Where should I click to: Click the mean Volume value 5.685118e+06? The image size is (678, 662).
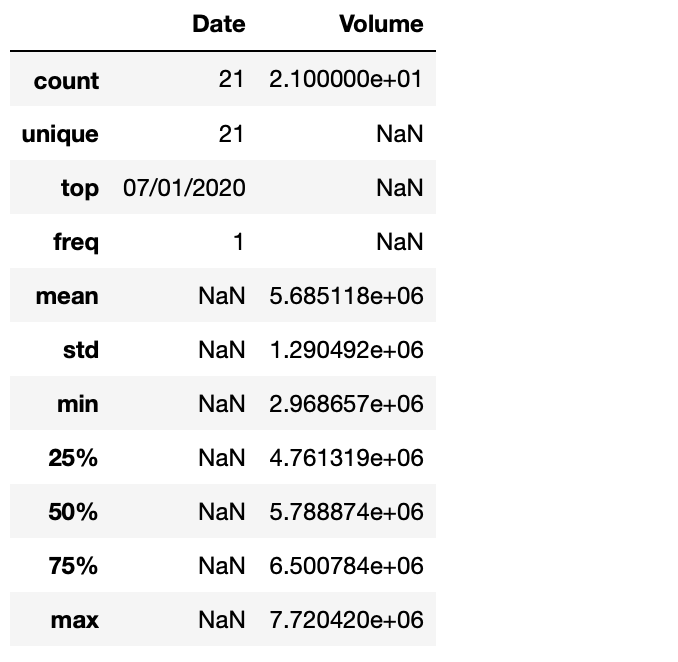pos(346,297)
